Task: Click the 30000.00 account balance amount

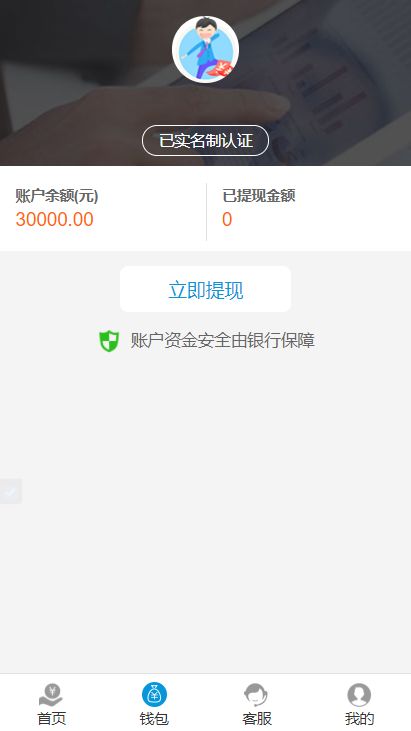Action: (55, 220)
